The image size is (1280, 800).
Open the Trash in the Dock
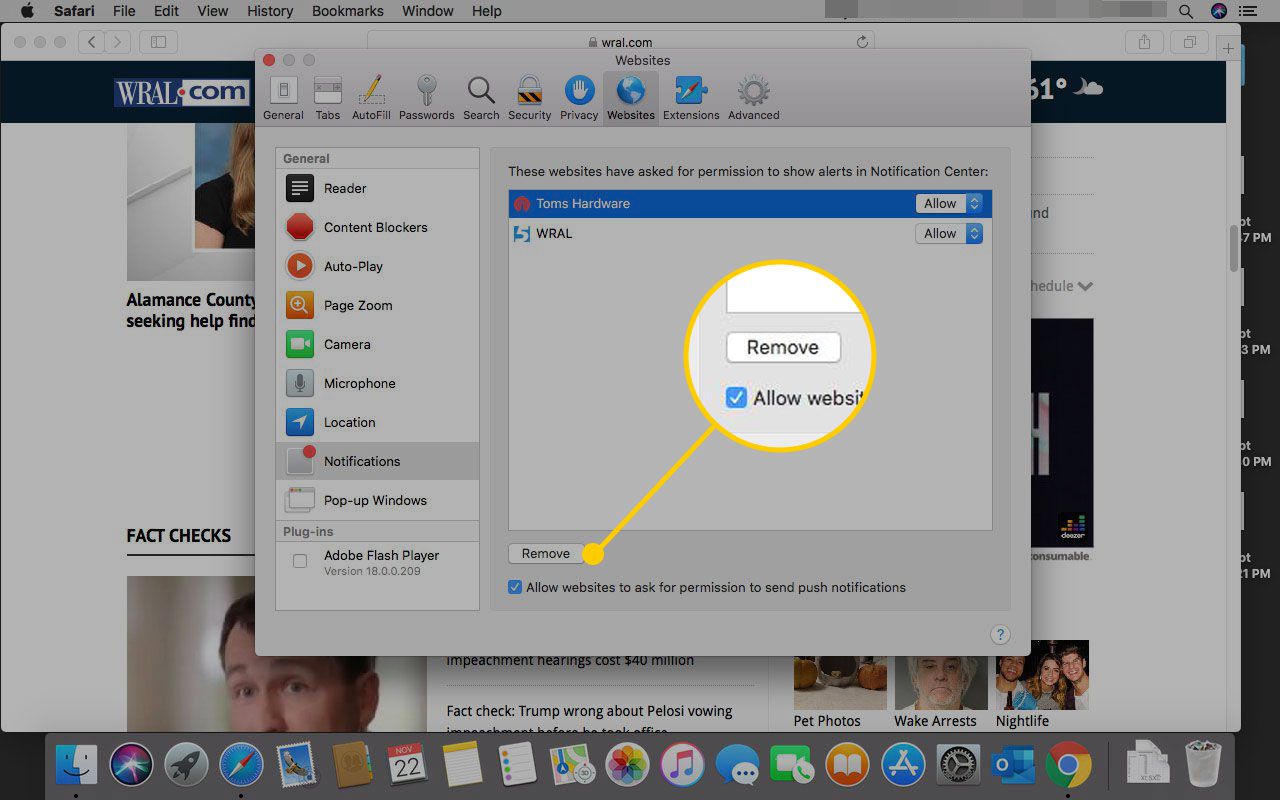[1203, 766]
